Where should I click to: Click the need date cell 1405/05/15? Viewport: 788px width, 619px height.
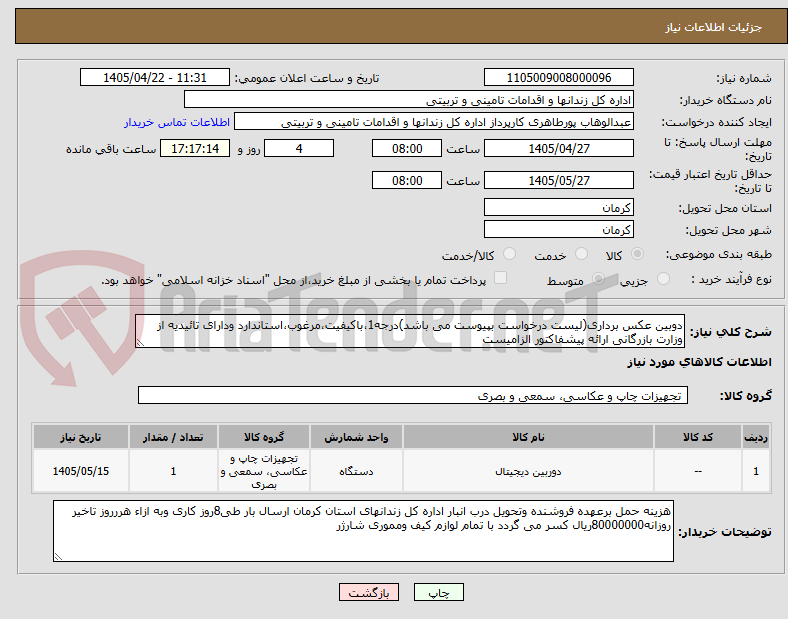point(81,471)
